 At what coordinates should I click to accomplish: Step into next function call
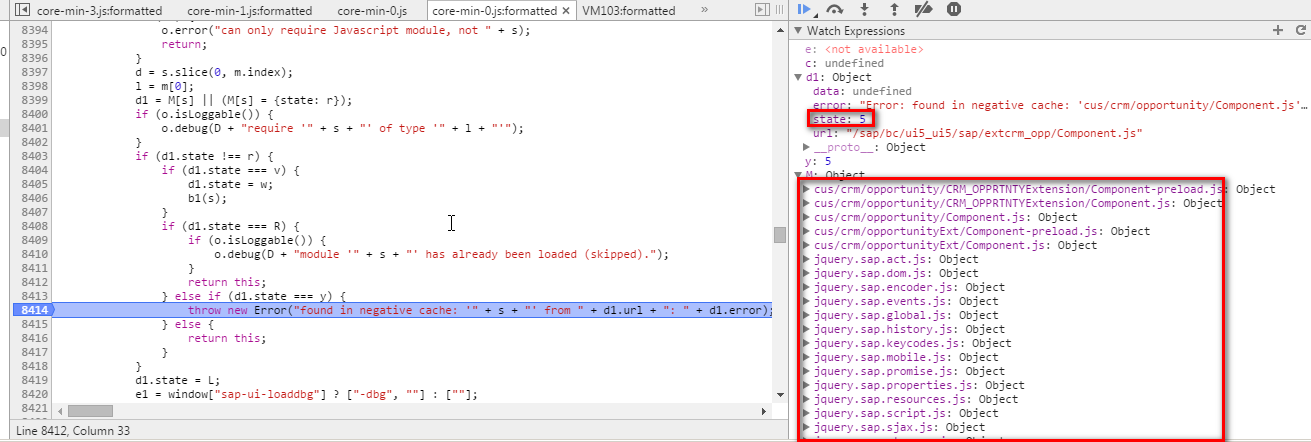[865, 9]
